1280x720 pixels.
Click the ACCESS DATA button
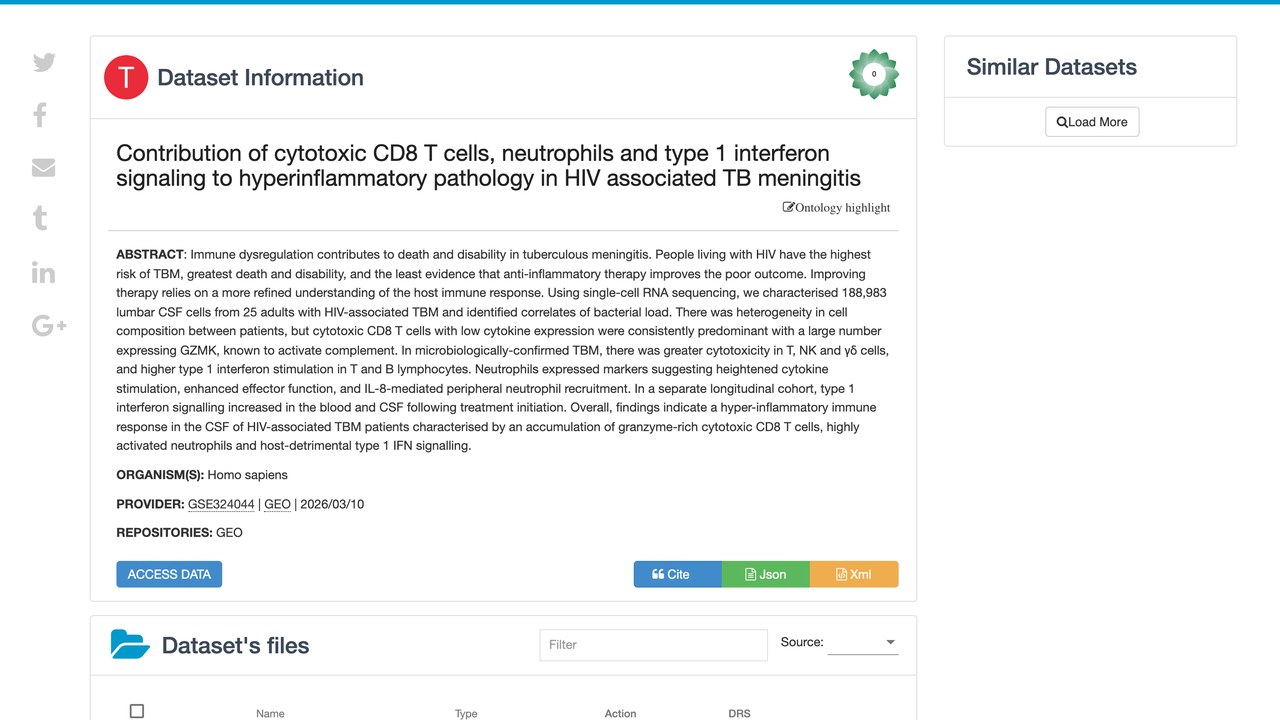[x=169, y=574]
